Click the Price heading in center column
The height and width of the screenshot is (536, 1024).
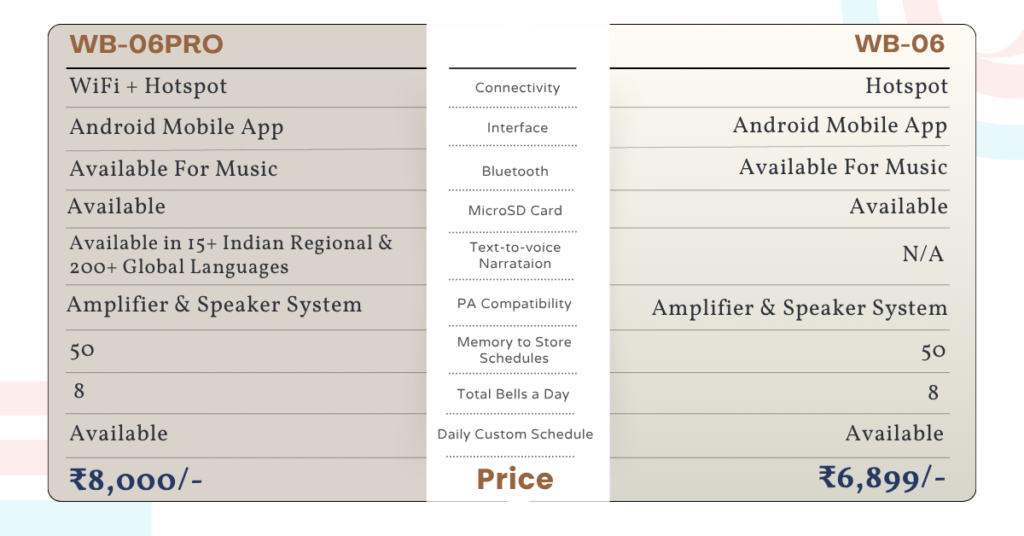(515, 480)
